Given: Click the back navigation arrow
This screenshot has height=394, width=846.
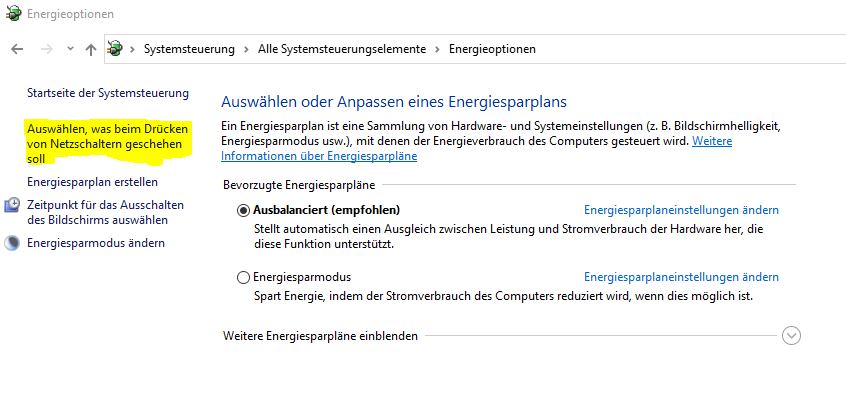Looking at the screenshot, I should point(17,49).
